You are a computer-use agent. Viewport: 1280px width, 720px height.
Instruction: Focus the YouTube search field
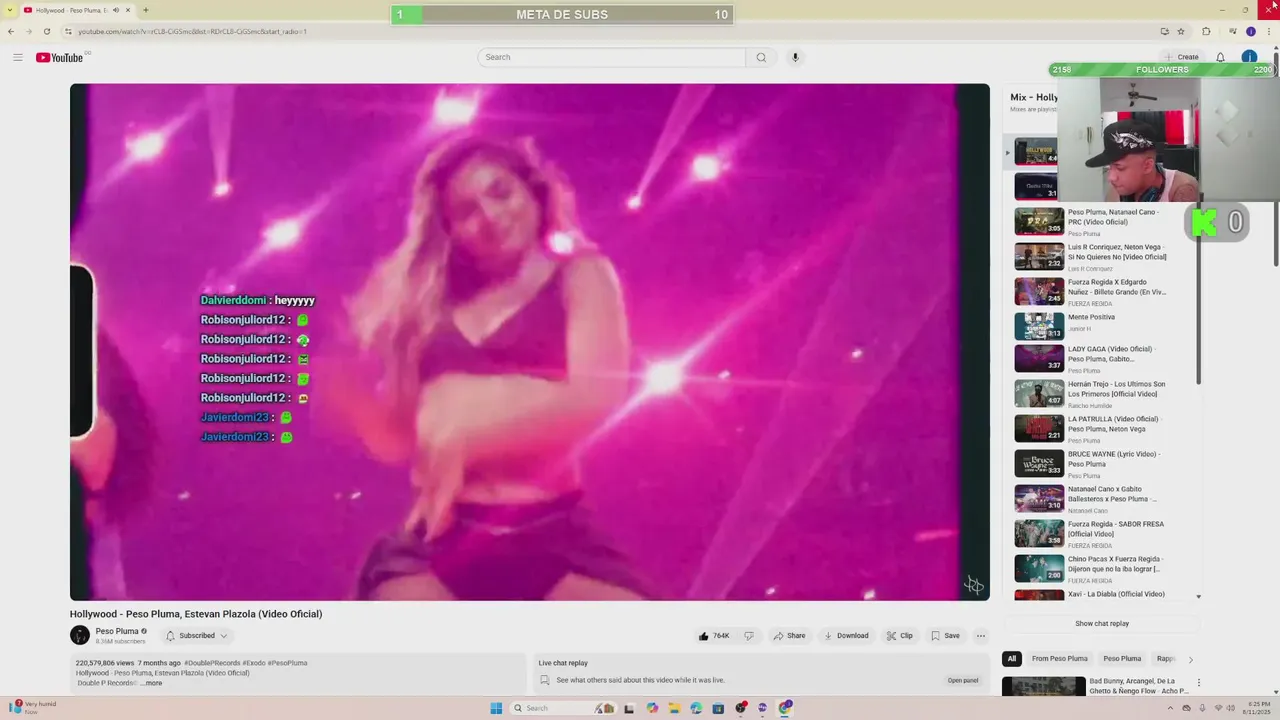pos(611,57)
